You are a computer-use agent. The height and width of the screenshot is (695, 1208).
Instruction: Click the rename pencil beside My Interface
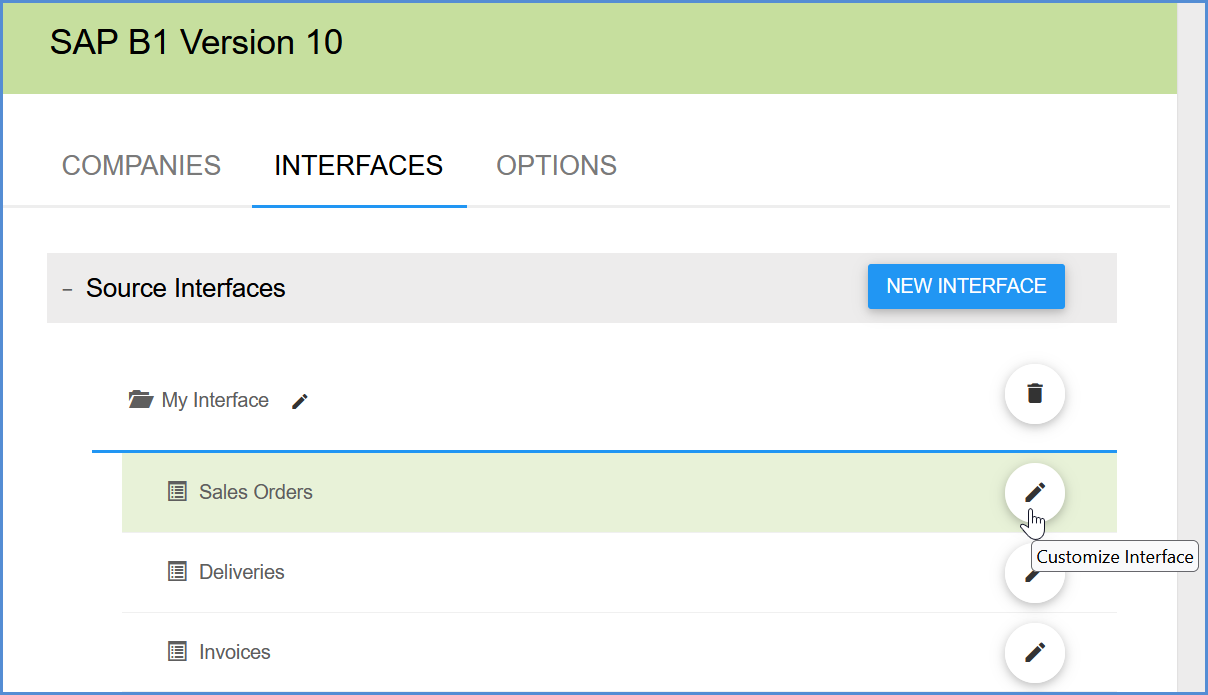point(300,401)
